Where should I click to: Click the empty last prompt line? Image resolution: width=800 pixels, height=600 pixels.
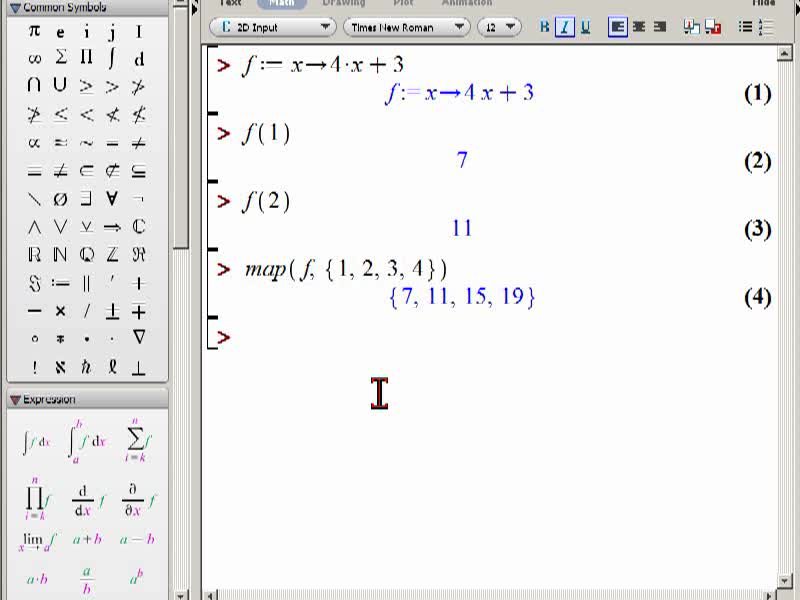point(224,337)
